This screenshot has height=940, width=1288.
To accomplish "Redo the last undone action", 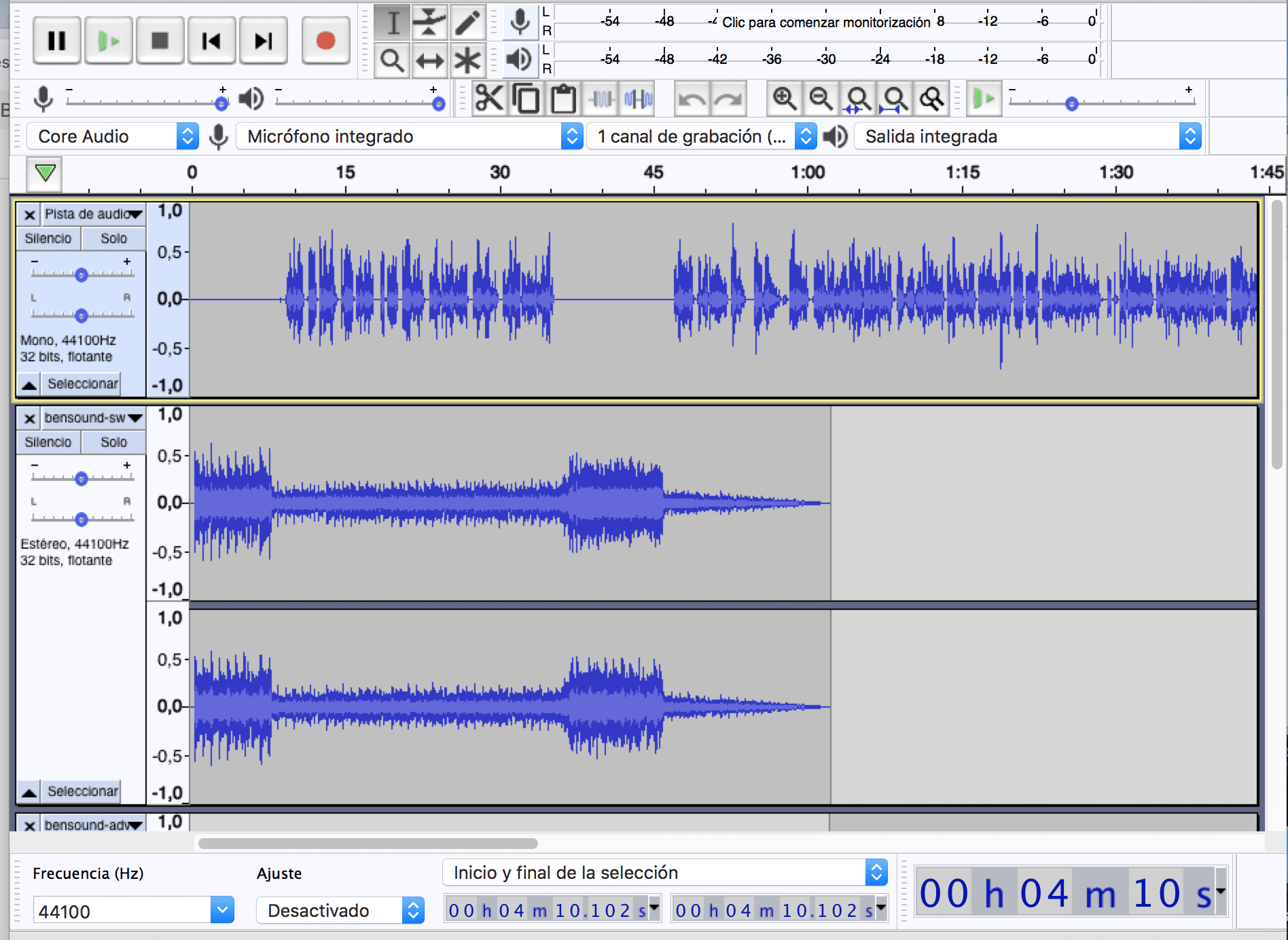I will (x=729, y=99).
